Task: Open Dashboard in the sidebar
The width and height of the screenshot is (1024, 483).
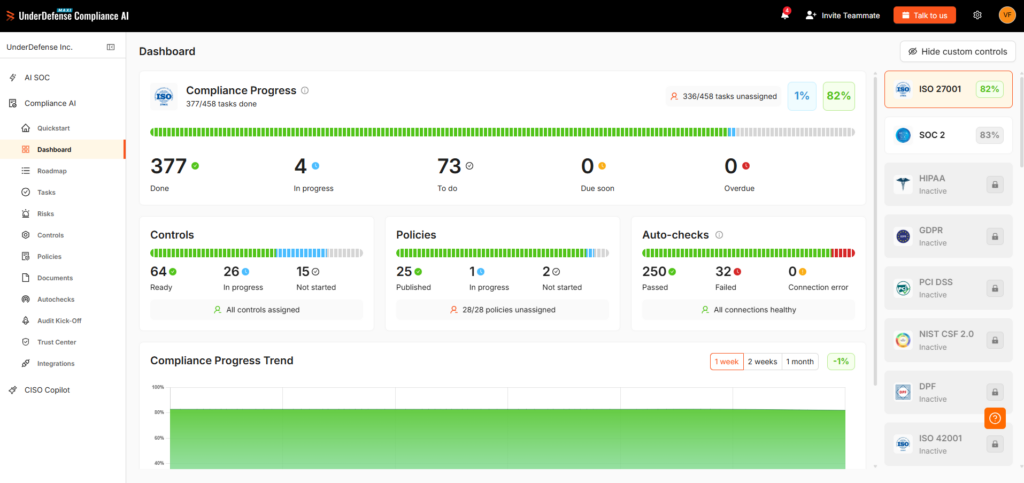Action: coord(62,149)
